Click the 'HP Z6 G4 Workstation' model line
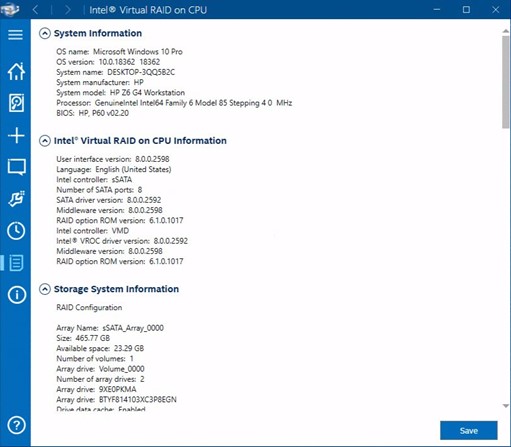This screenshot has width=511, height=447. 120,93
